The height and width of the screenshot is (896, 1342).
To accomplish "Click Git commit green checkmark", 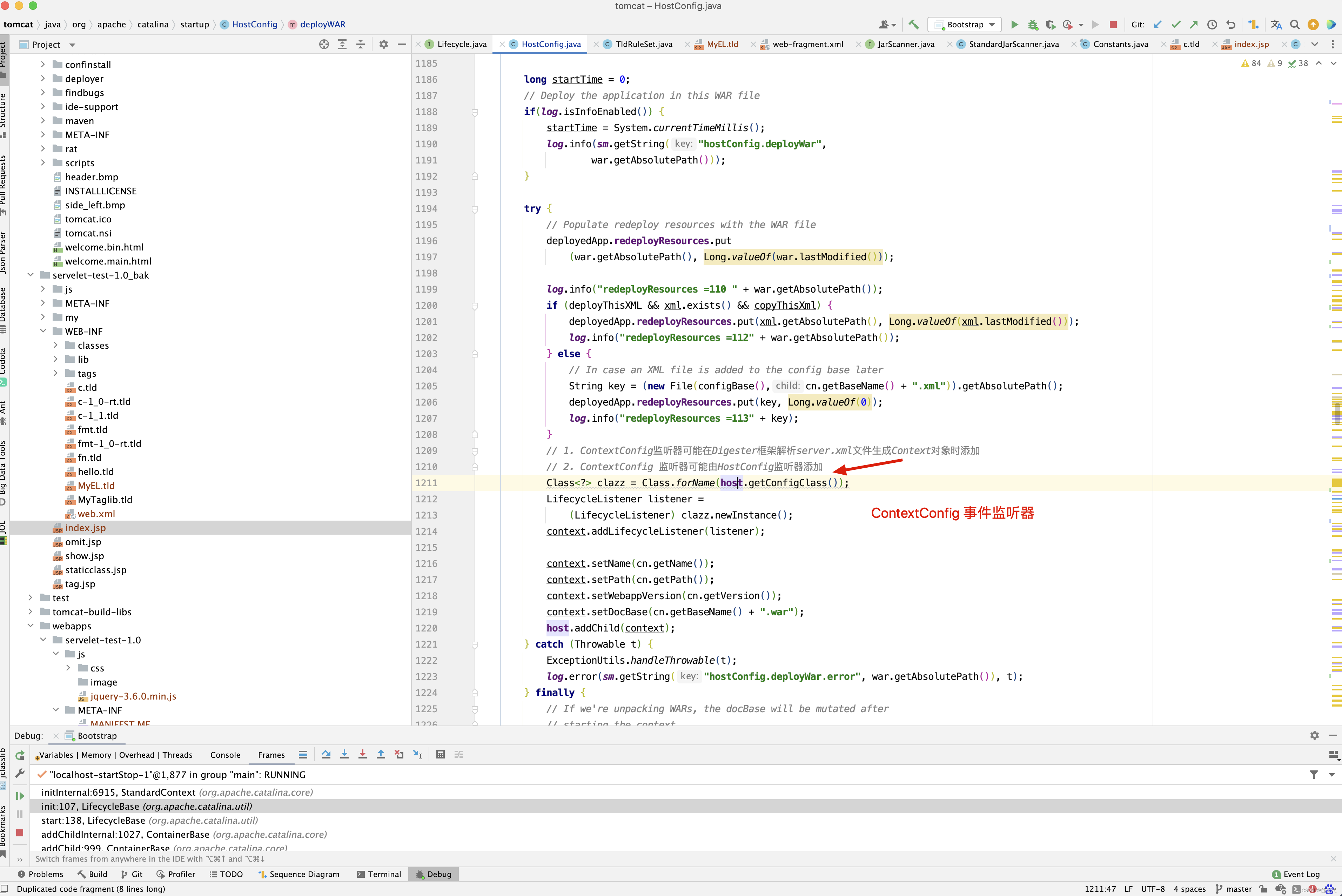I will pos(1176,25).
